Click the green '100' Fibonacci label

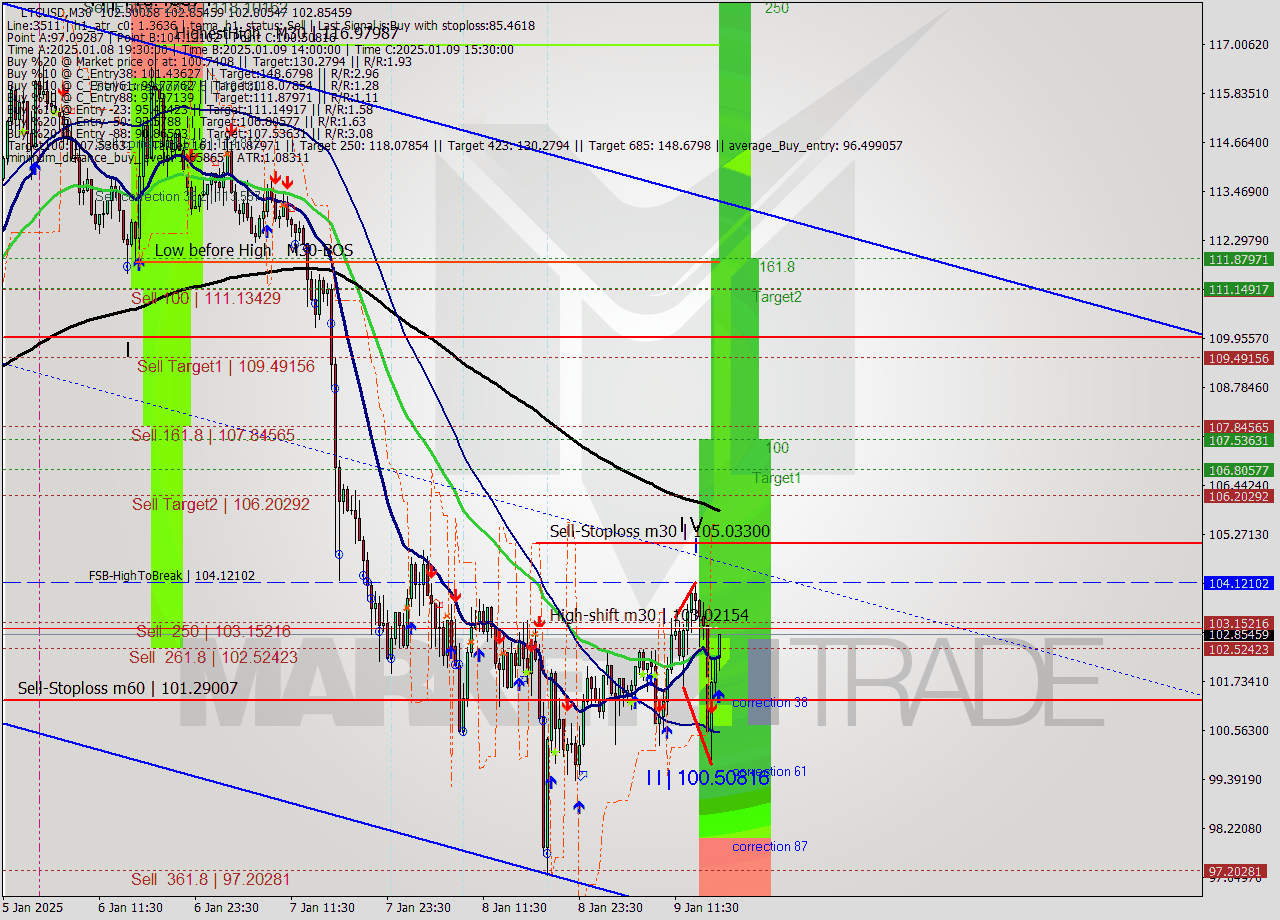point(777,448)
